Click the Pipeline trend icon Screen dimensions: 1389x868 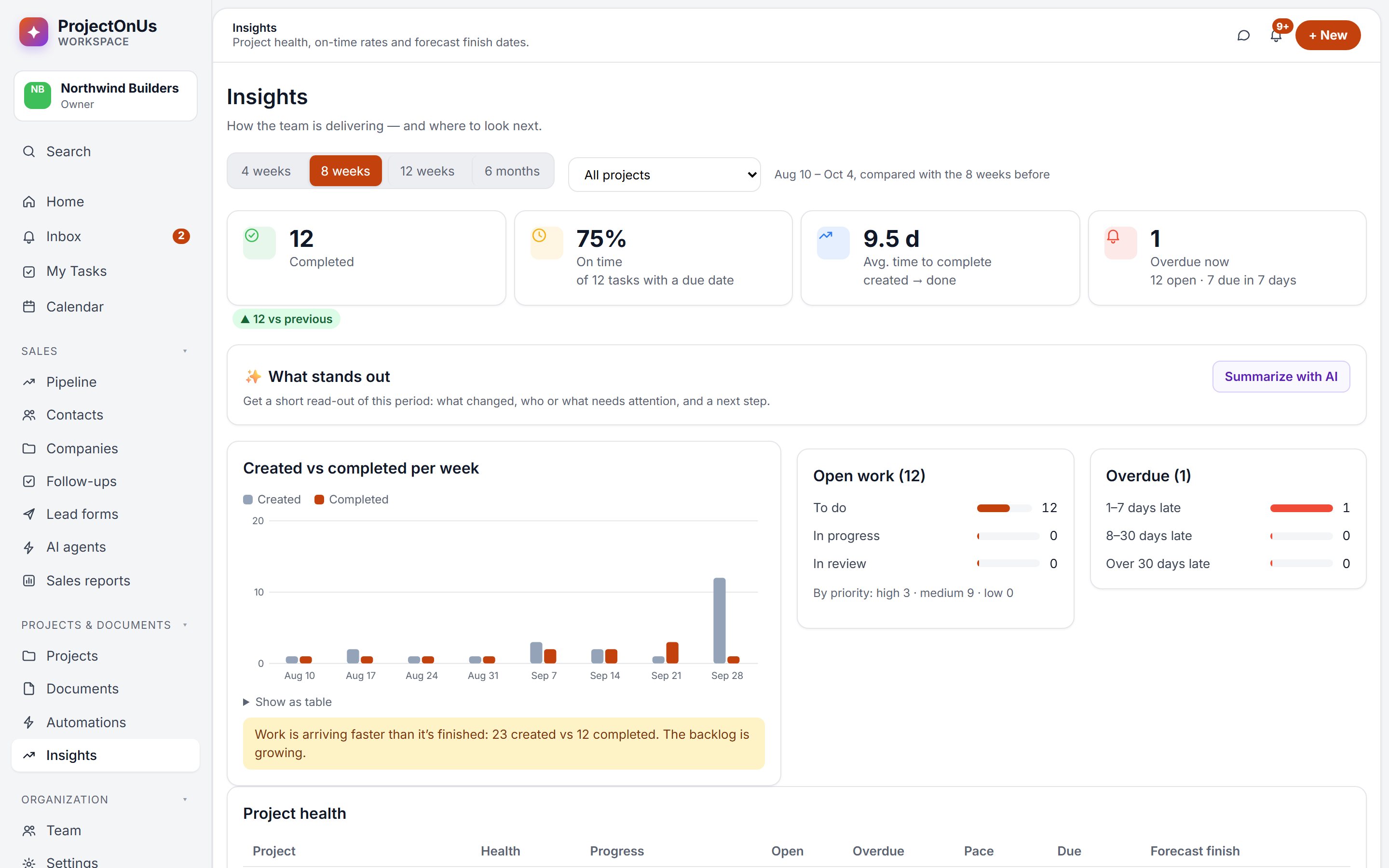(29, 382)
